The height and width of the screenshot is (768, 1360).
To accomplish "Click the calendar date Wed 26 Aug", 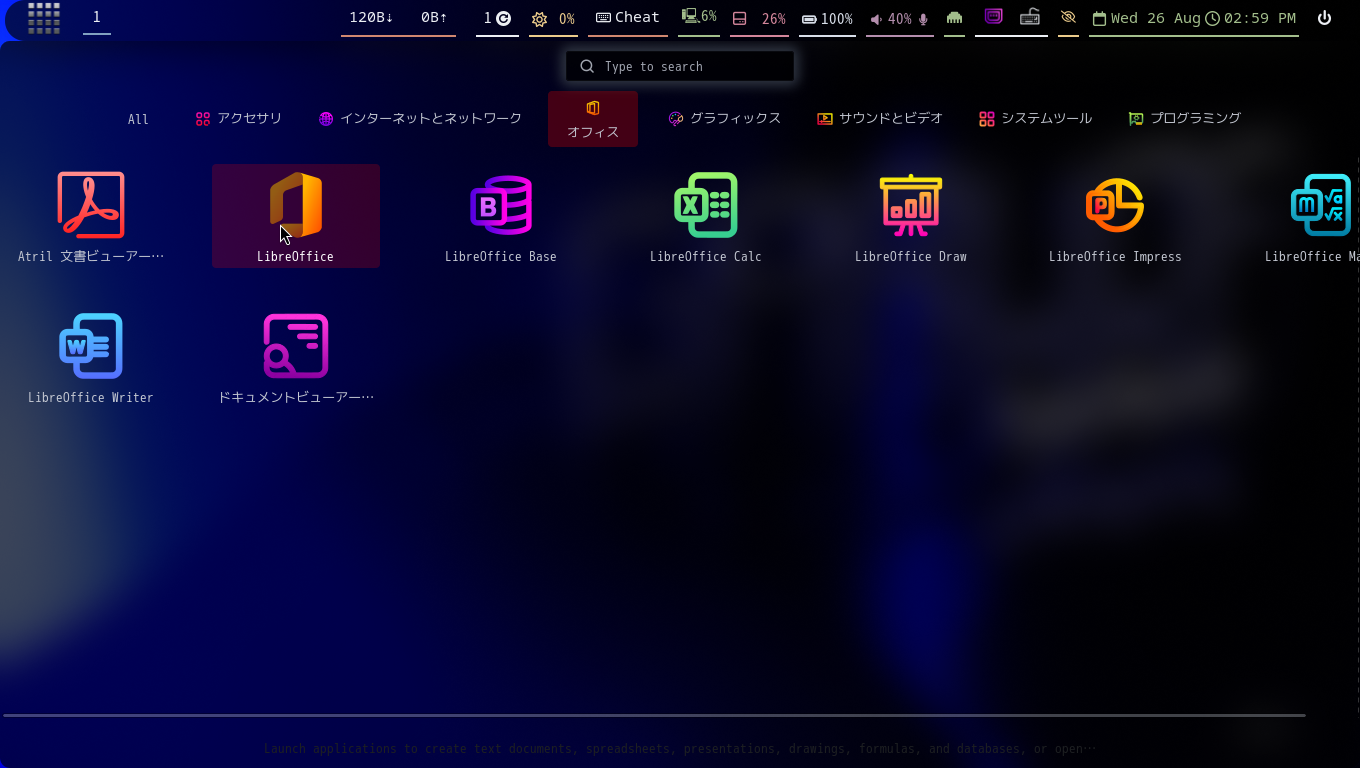I will click(1147, 18).
